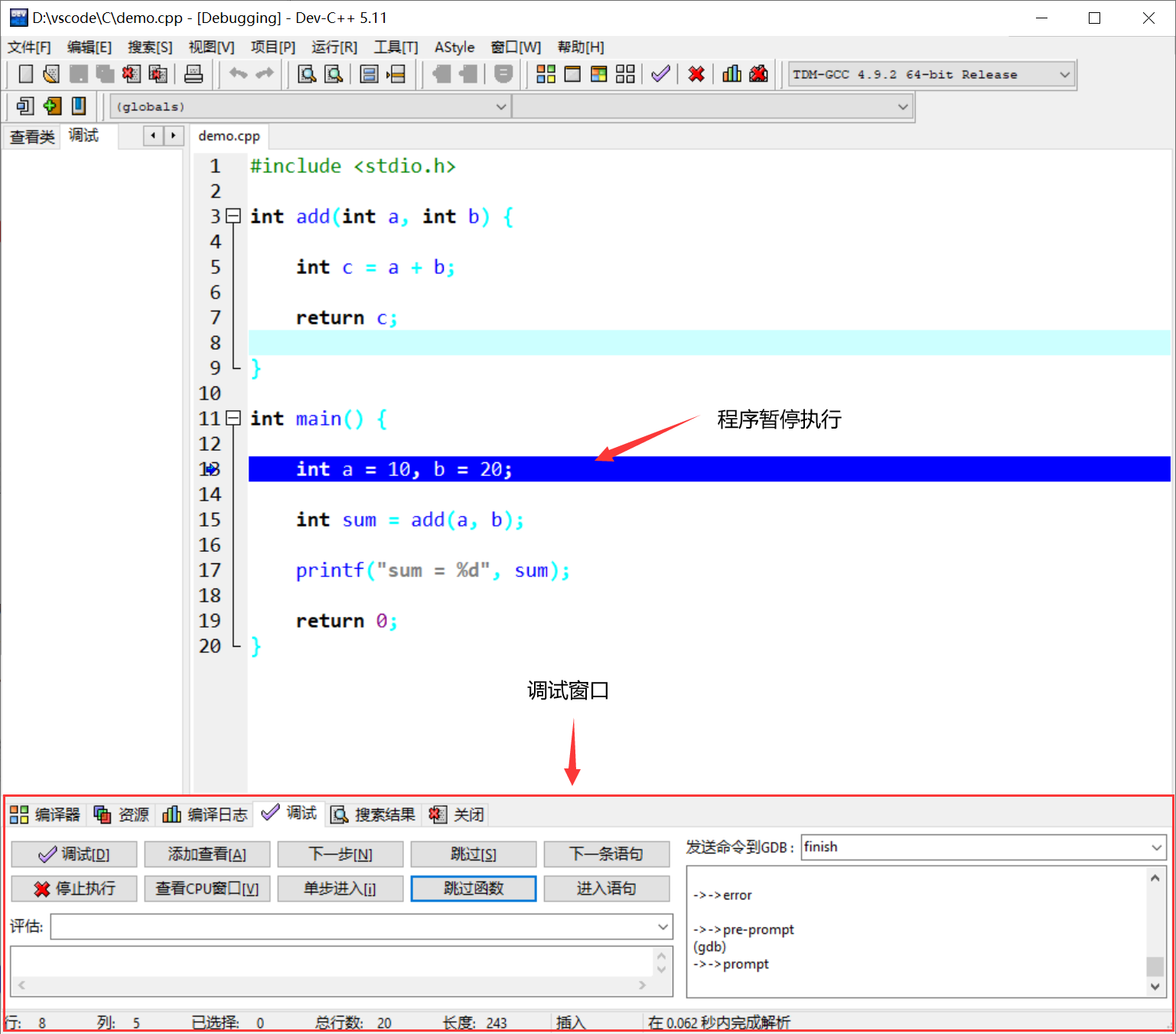Open the 编辑[E] menu

tap(90, 47)
